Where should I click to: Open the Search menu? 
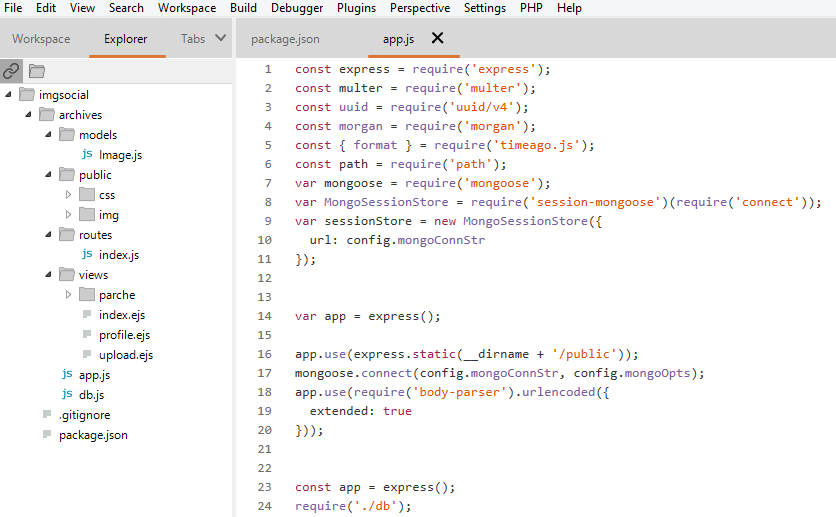coord(126,8)
